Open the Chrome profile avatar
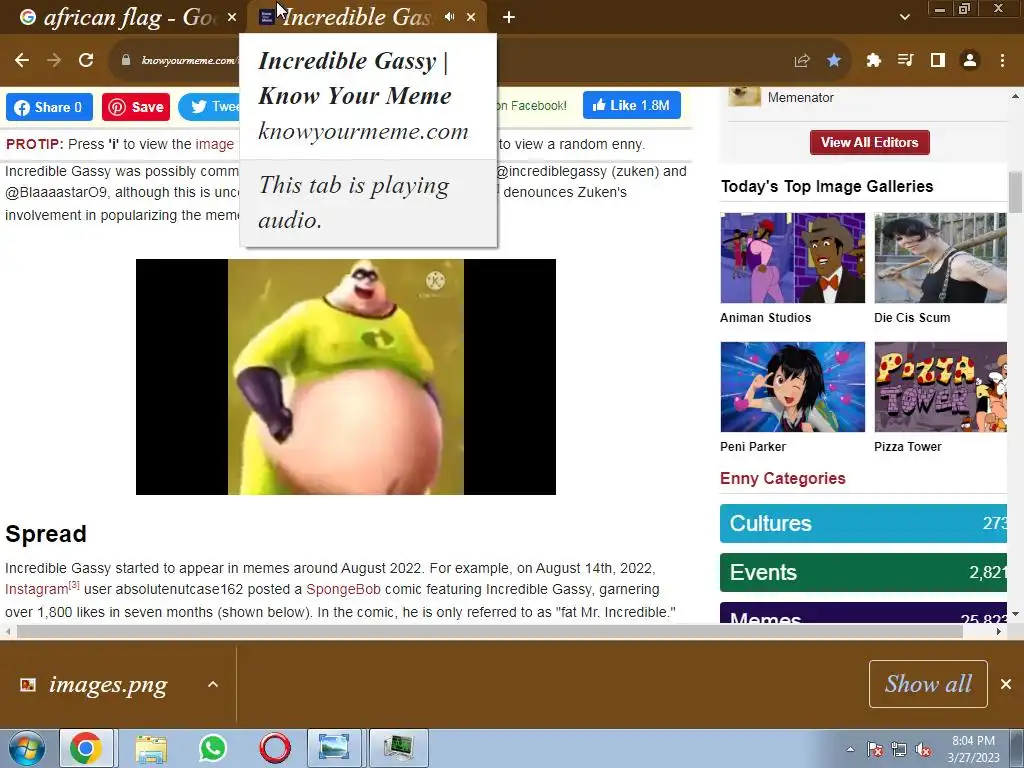The image size is (1024, 768). (x=970, y=61)
